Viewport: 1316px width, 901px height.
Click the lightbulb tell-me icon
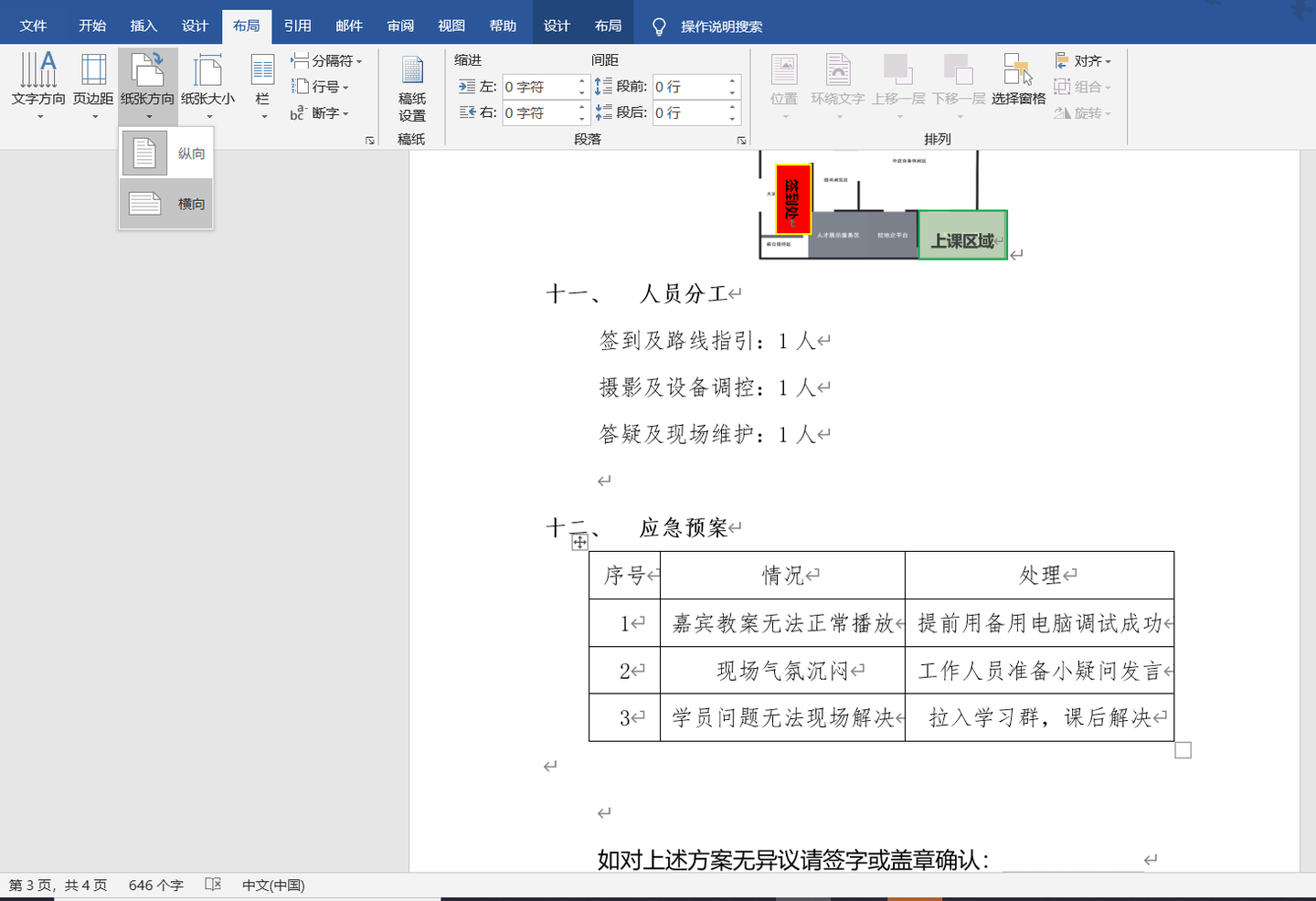point(659,26)
